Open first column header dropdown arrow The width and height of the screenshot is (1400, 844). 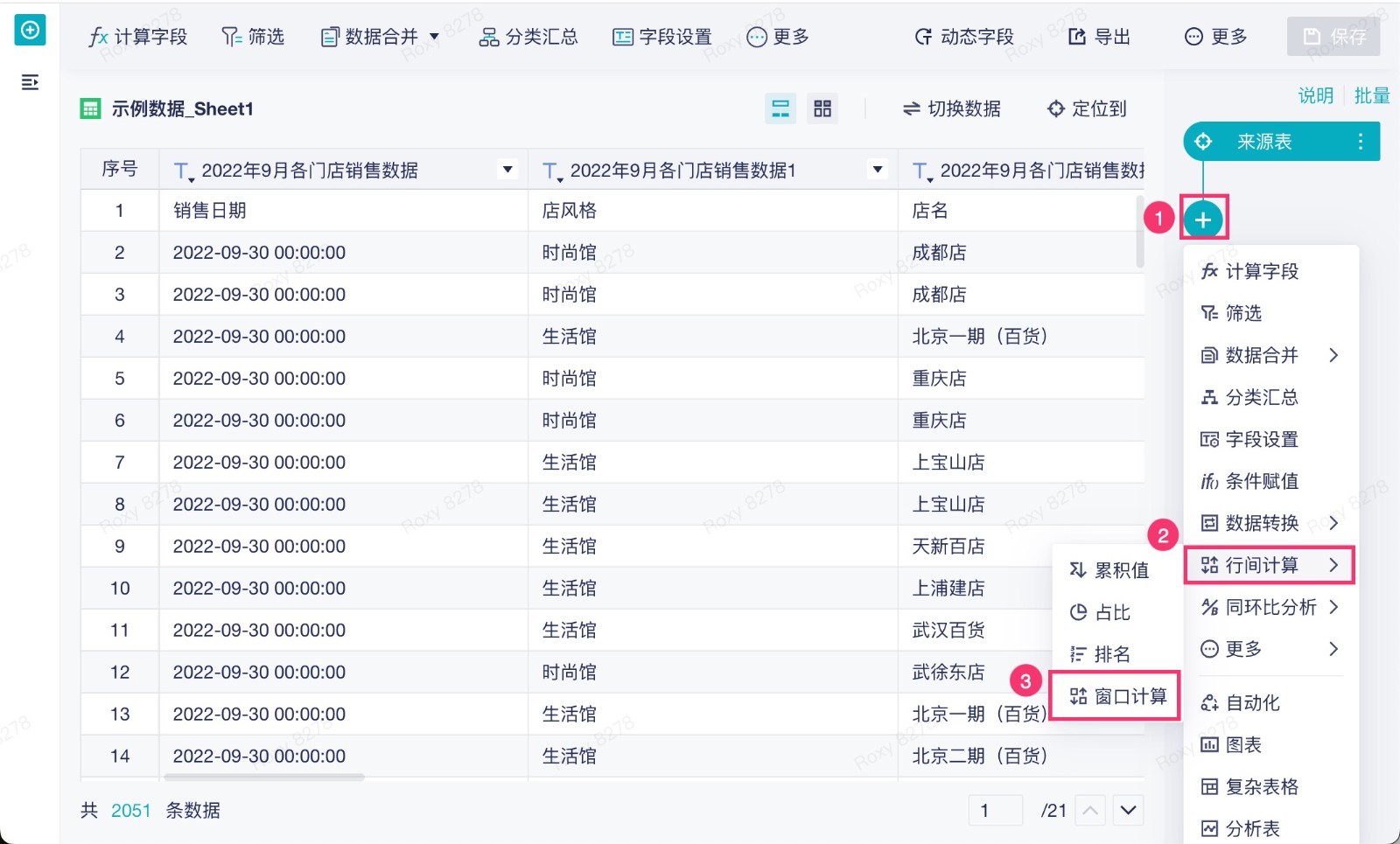pyautogui.click(x=507, y=170)
